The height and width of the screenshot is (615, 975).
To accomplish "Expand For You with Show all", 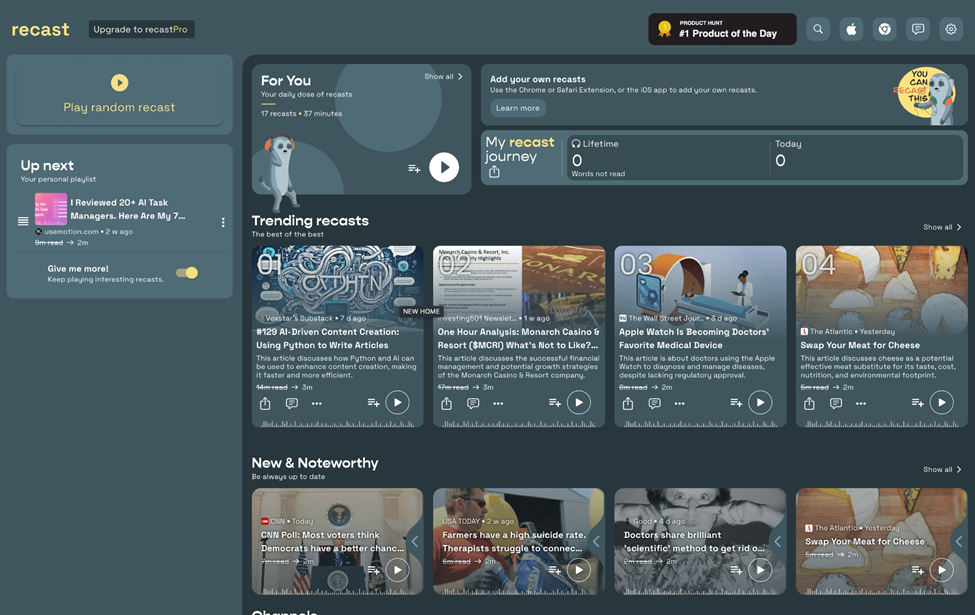I will coord(443,77).
